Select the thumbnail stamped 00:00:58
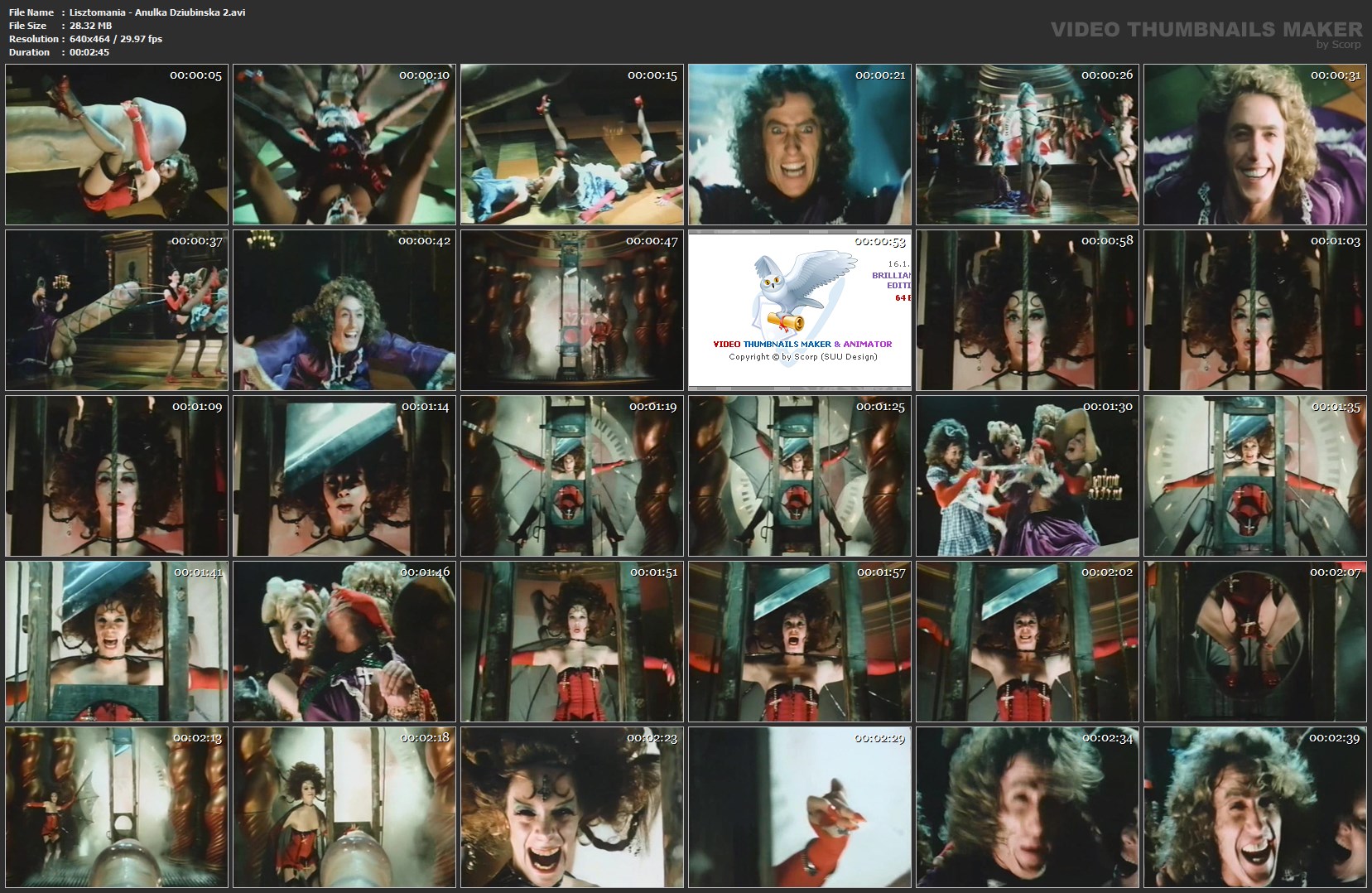This screenshot has height=893, width=1372. point(1028,310)
